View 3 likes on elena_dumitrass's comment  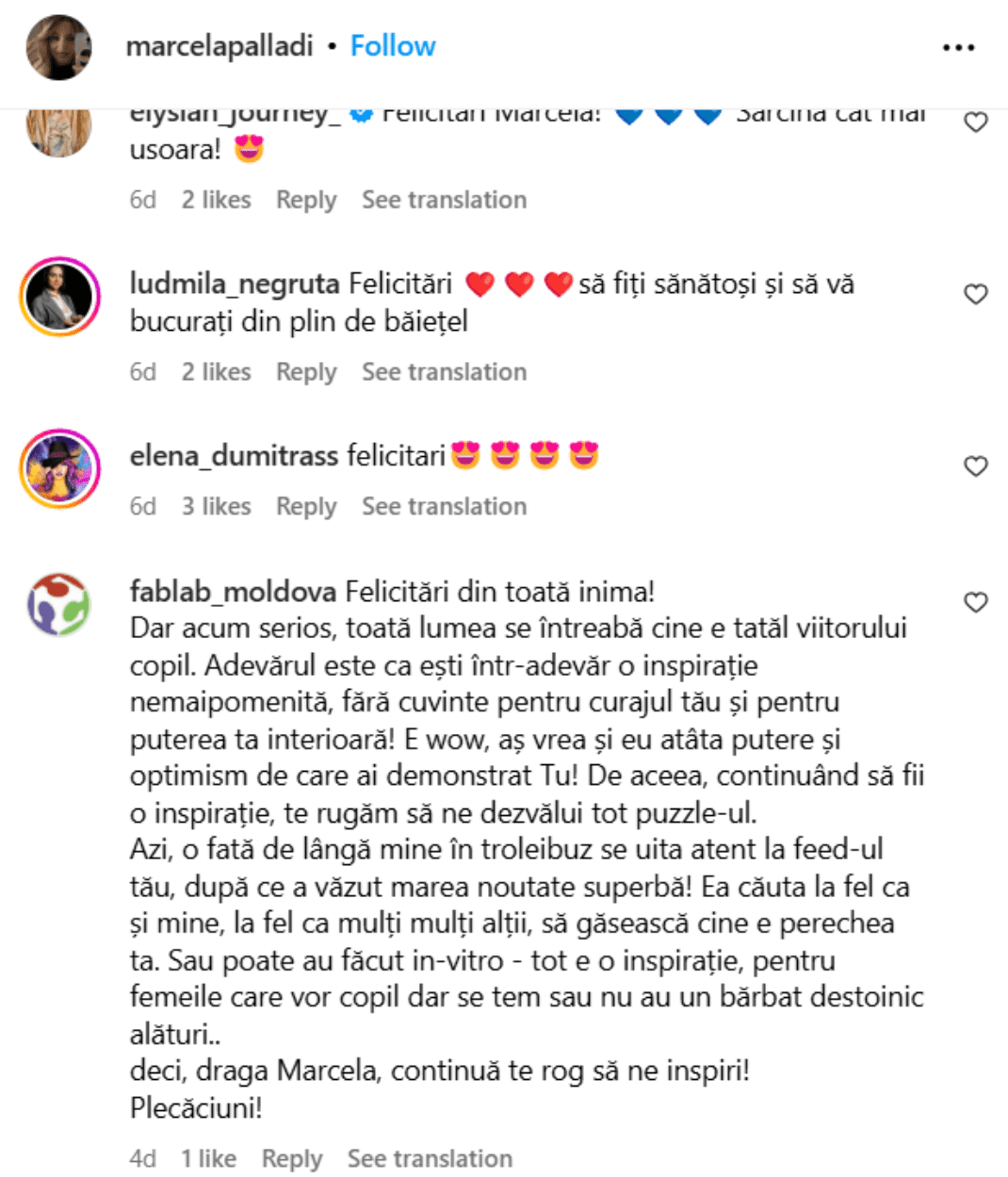coord(217,507)
